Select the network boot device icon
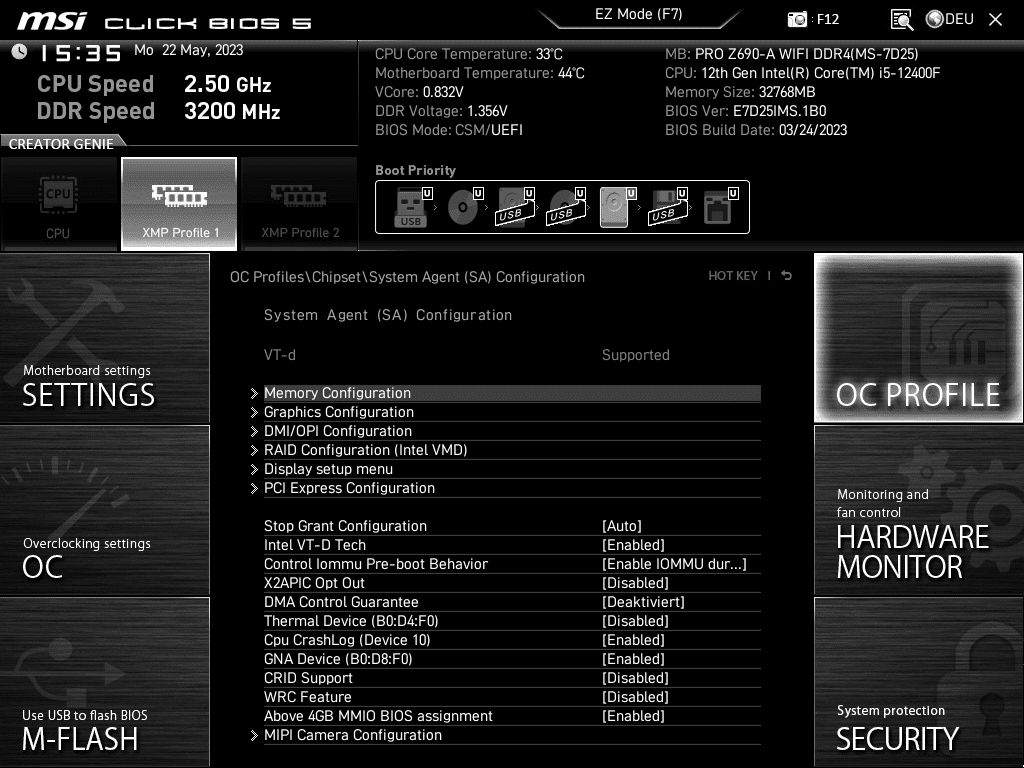Screen dimensions: 1024x768 tap(720, 207)
